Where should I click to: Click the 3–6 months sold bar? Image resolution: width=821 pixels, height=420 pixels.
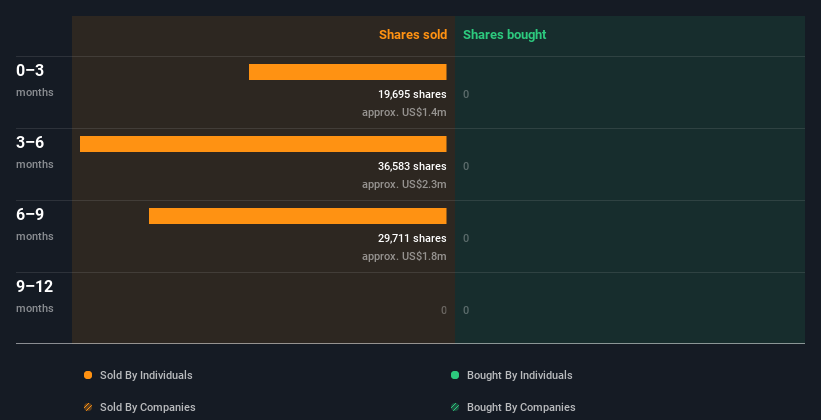pyautogui.click(x=263, y=144)
